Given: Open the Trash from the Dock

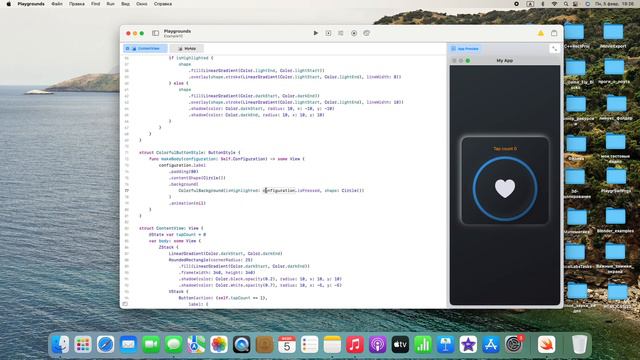Looking at the screenshot, I should 579,344.
